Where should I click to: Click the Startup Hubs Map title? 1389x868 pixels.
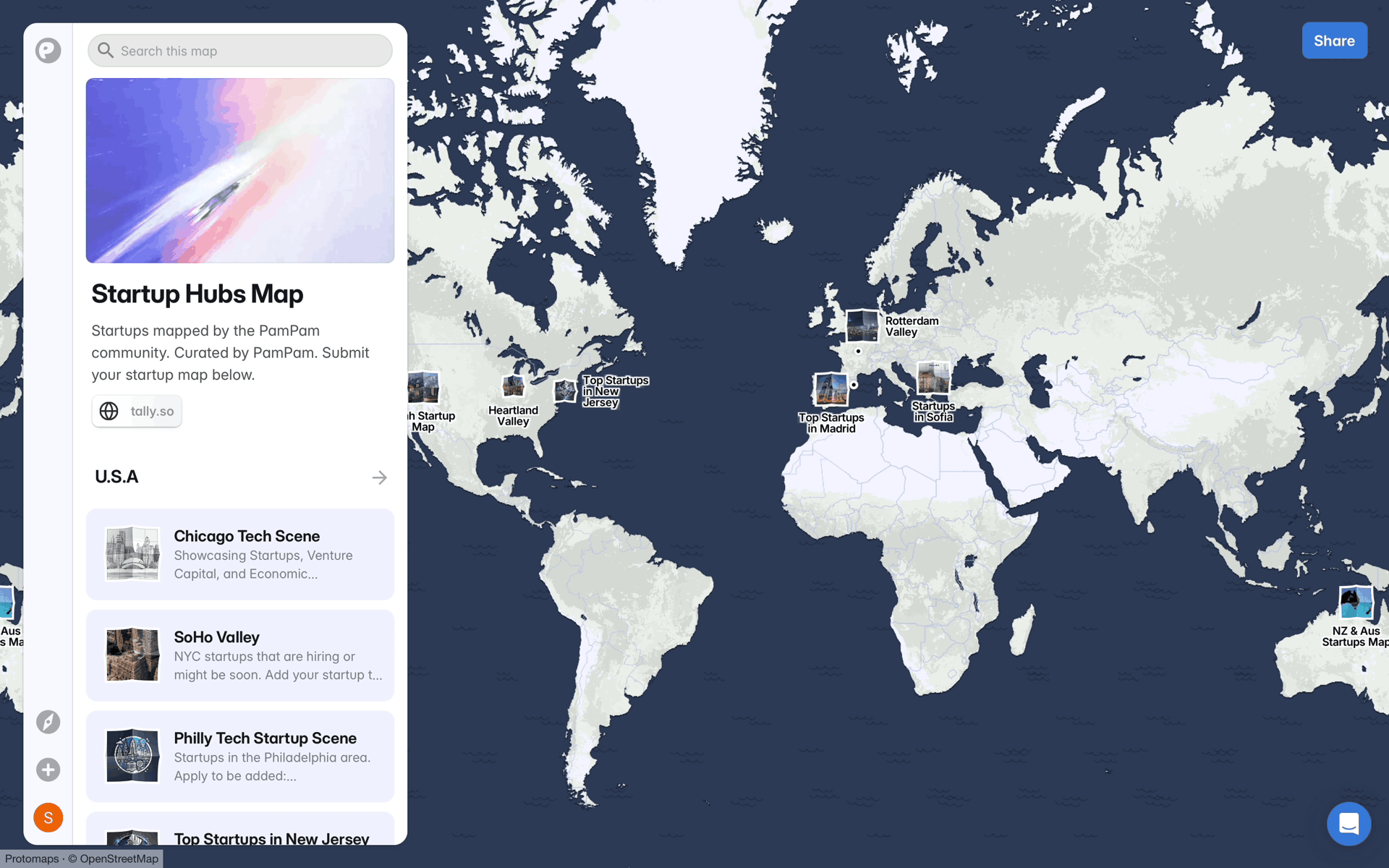click(x=197, y=294)
